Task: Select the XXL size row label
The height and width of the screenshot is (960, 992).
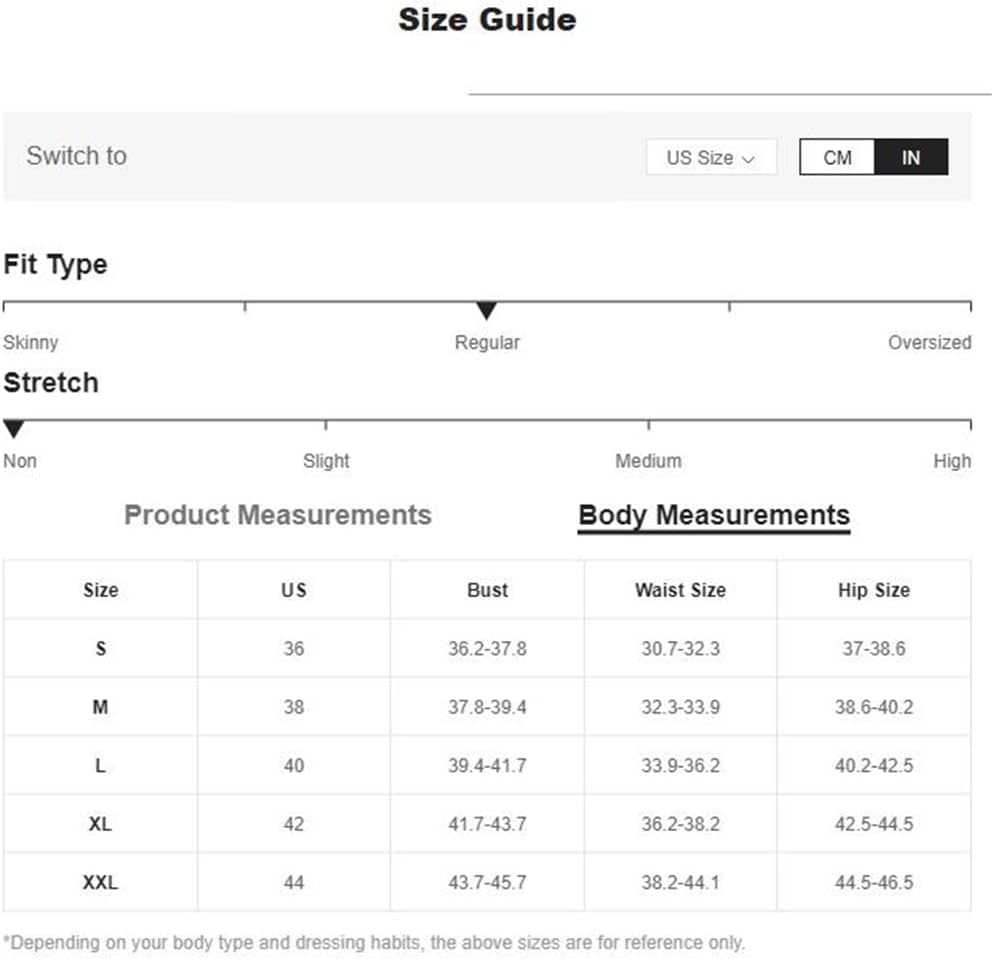Action: pos(100,883)
